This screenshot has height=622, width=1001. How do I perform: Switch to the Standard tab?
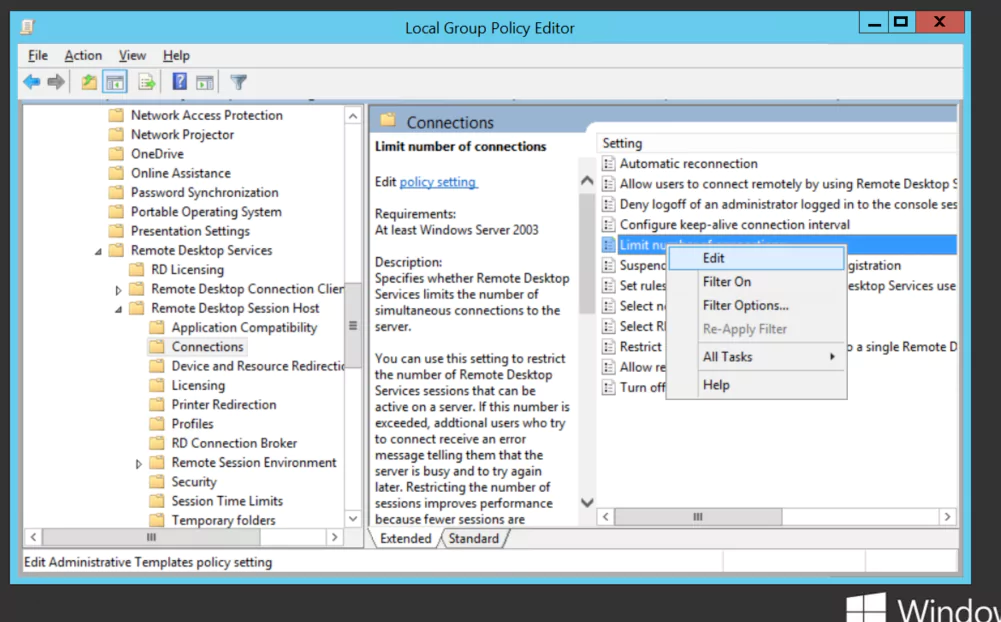474,538
